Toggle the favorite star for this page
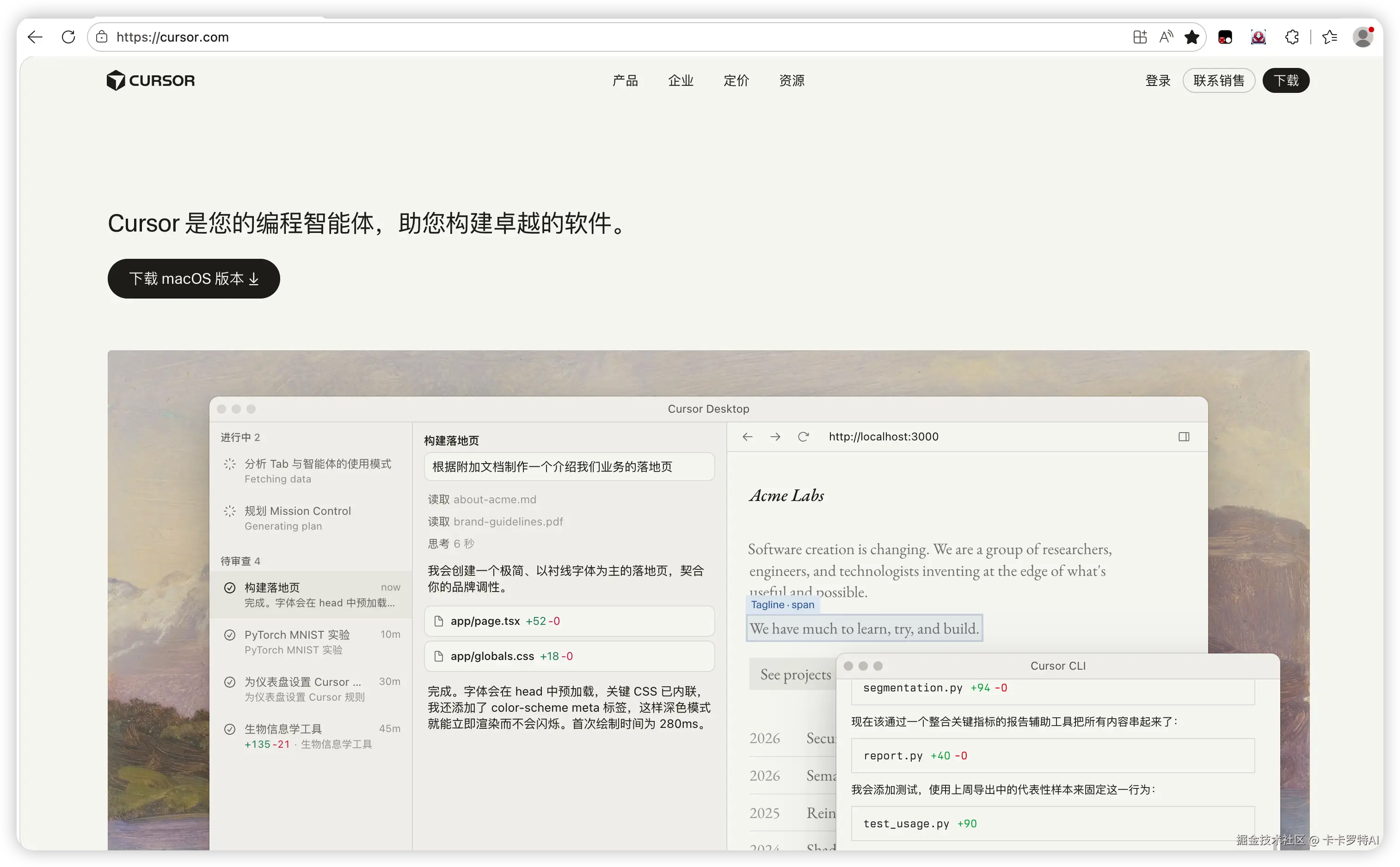 pos(1192,37)
